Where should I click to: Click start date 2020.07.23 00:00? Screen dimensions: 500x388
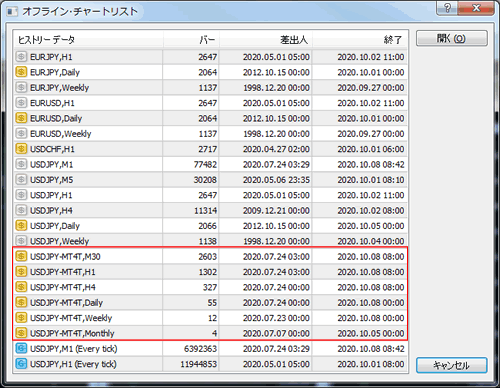276,318
